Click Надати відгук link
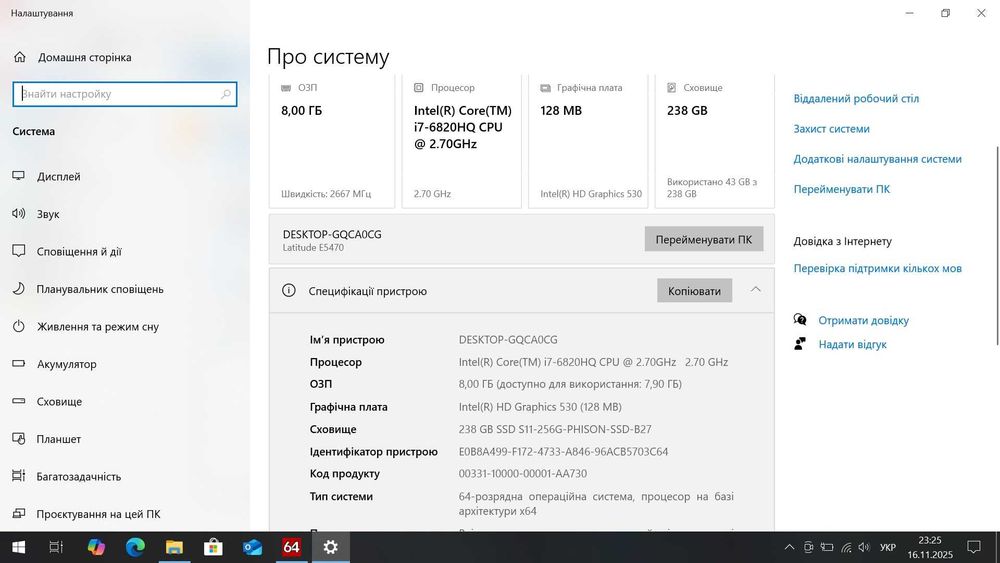 pyautogui.click(x=853, y=344)
